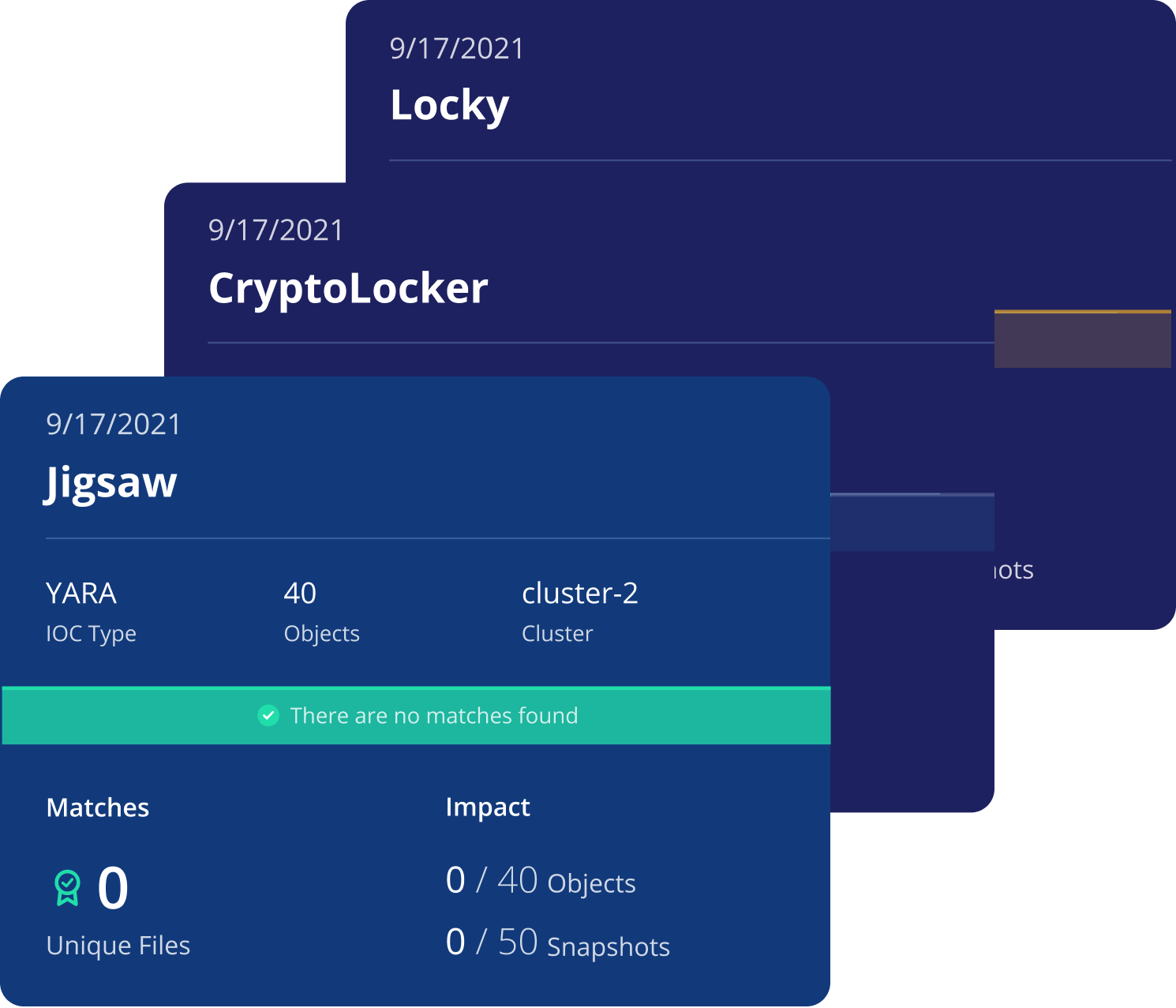1176x1008 pixels.
Task: Click the award ribbon icon beside zero matches
Action: coord(68,888)
